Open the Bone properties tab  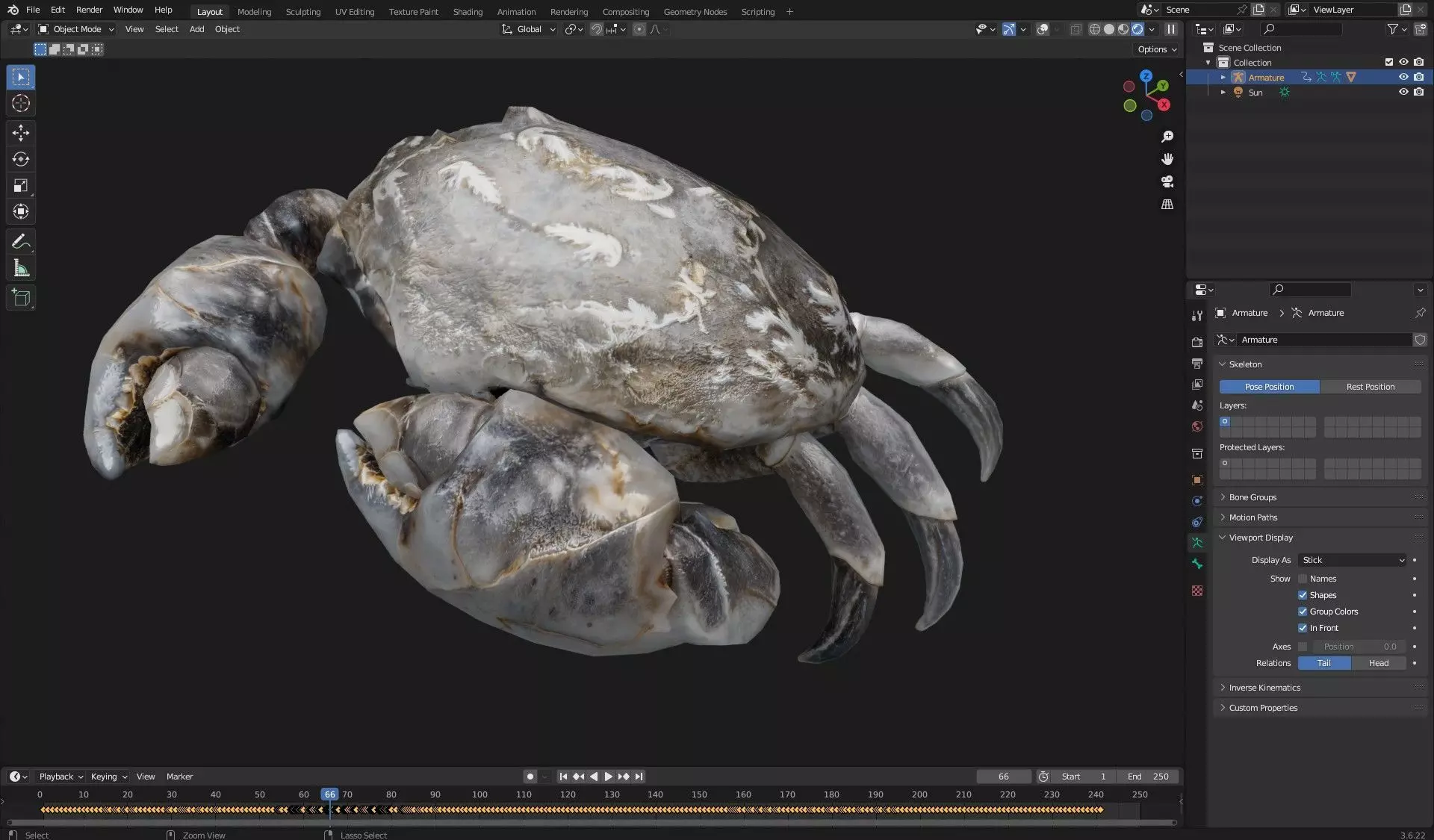click(1197, 564)
